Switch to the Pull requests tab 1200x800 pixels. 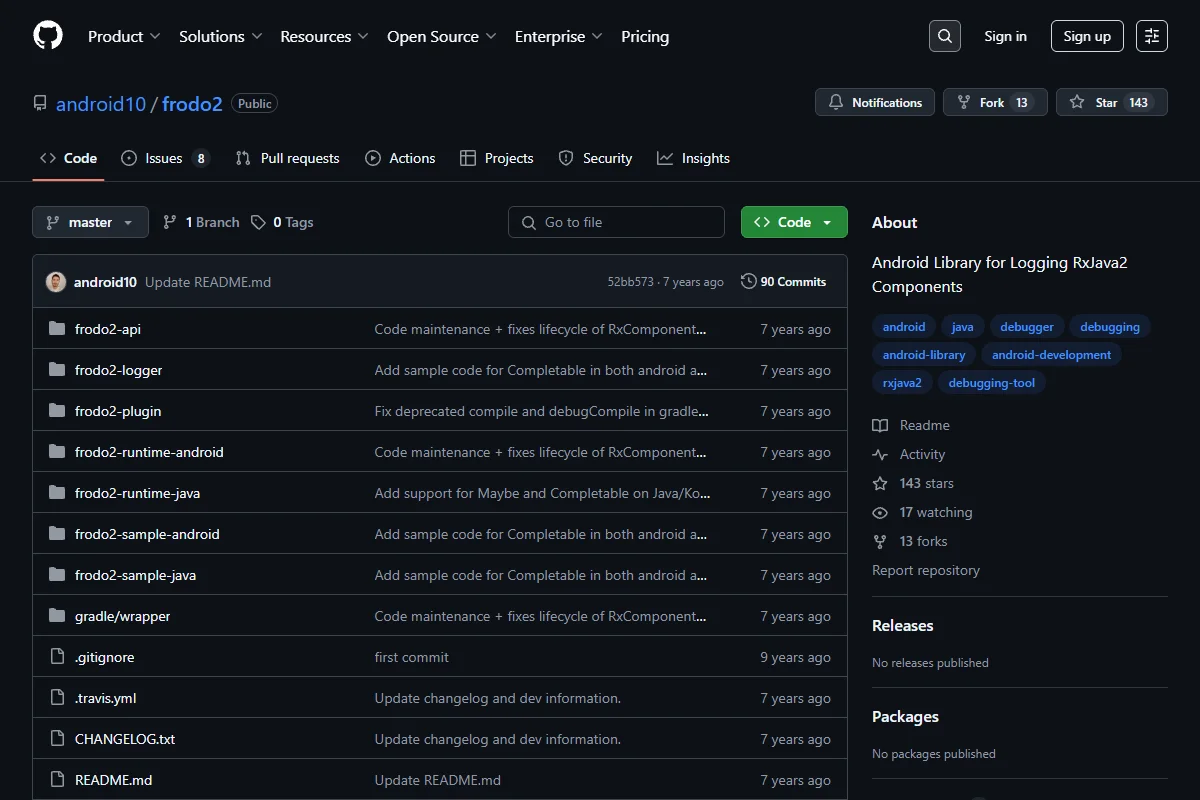tap(288, 158)
